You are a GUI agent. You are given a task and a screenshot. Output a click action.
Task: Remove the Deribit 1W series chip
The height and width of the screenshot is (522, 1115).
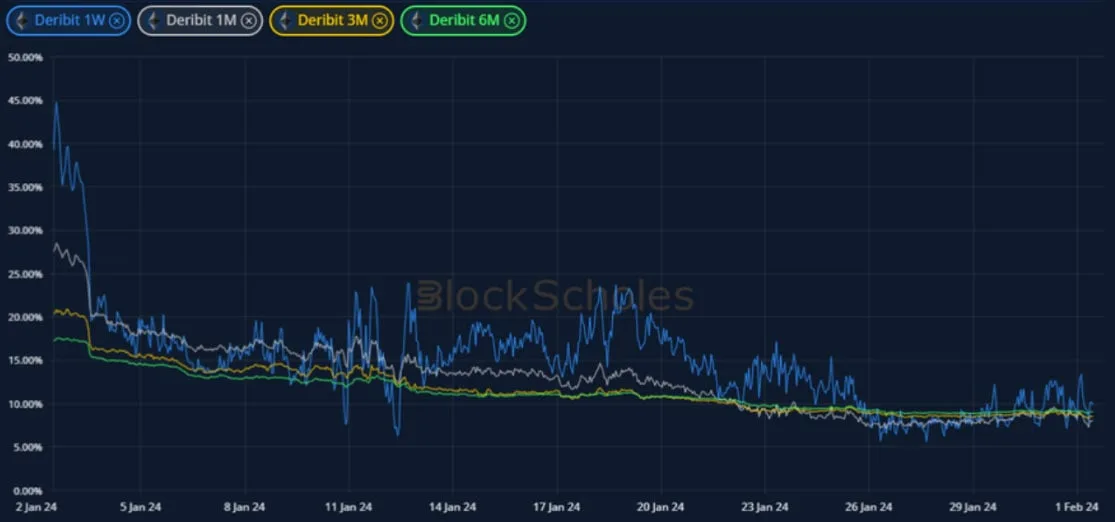(x=117, y=21)
